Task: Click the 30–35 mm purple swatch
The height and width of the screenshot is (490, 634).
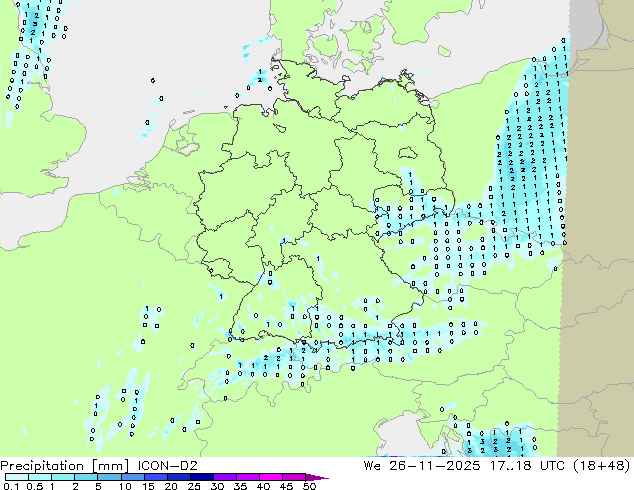Action: (x=224, y=477)
